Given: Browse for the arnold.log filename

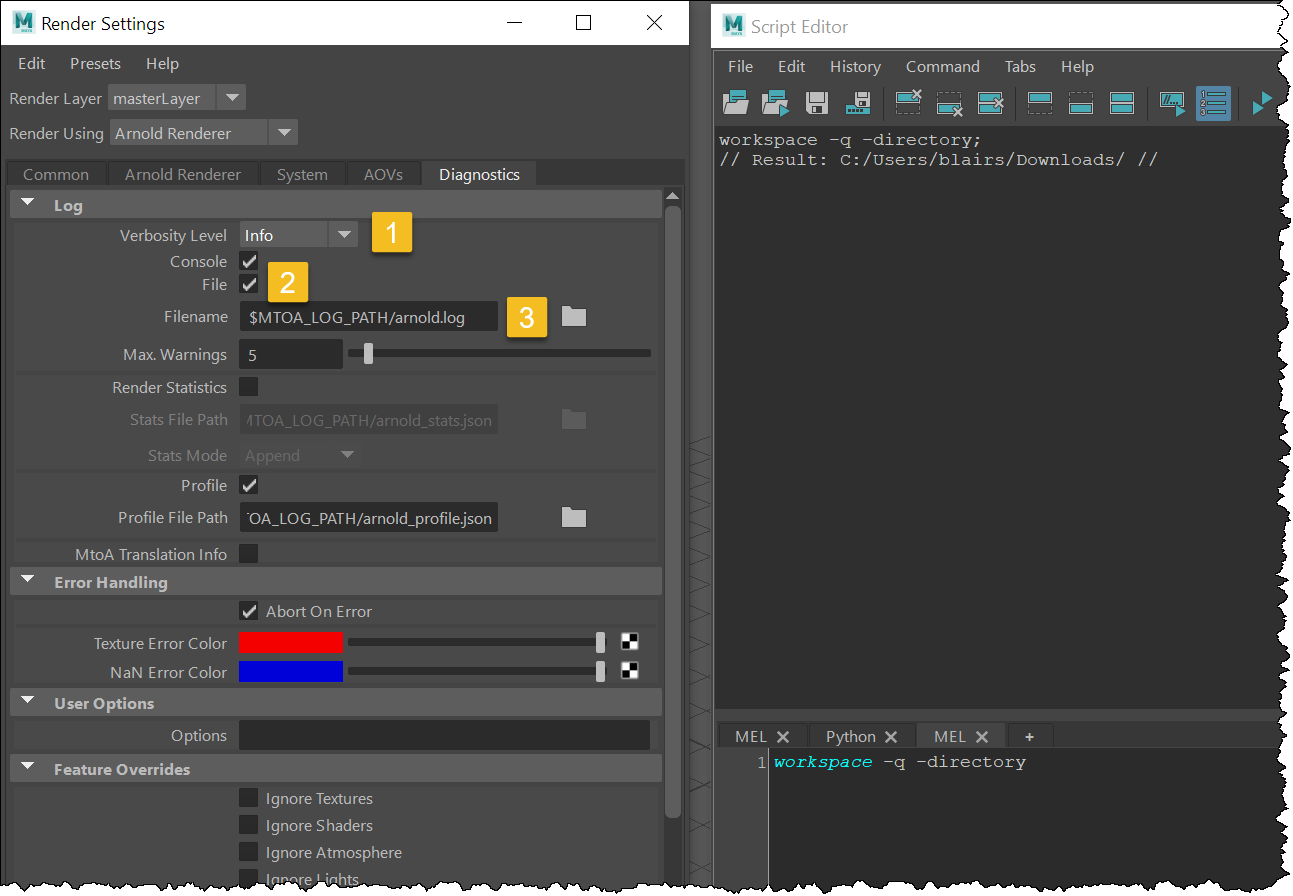Looking at the screenshot, I should point(573,314).
